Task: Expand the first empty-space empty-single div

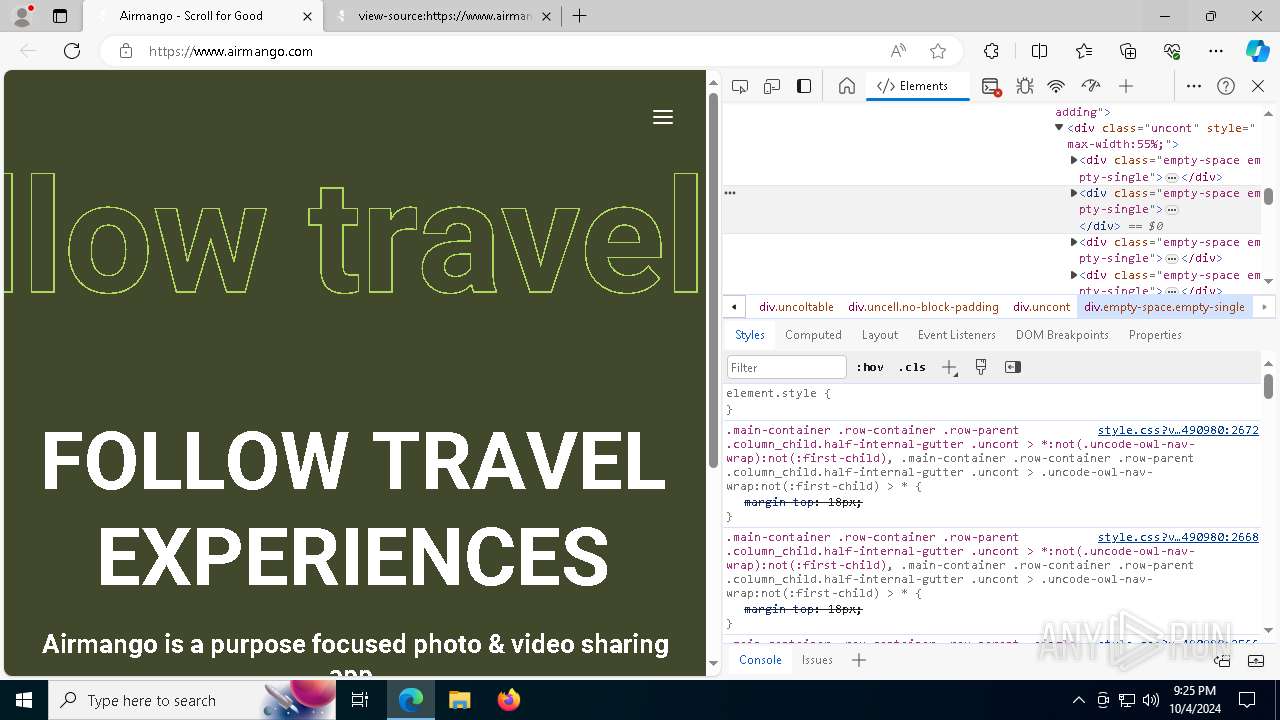Action: tap(1074, 160)
